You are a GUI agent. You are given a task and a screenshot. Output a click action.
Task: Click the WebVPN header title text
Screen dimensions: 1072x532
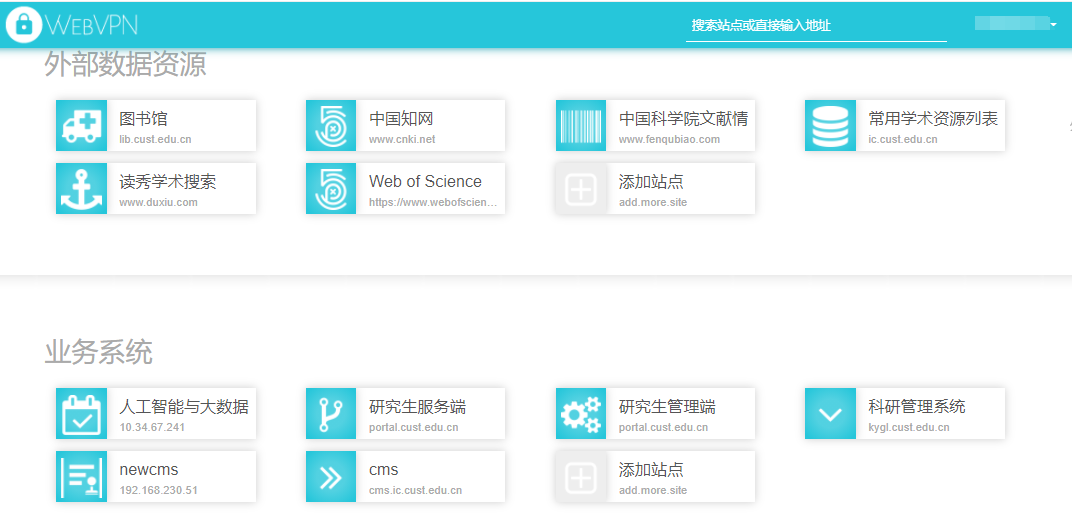[x=92, y=25]
